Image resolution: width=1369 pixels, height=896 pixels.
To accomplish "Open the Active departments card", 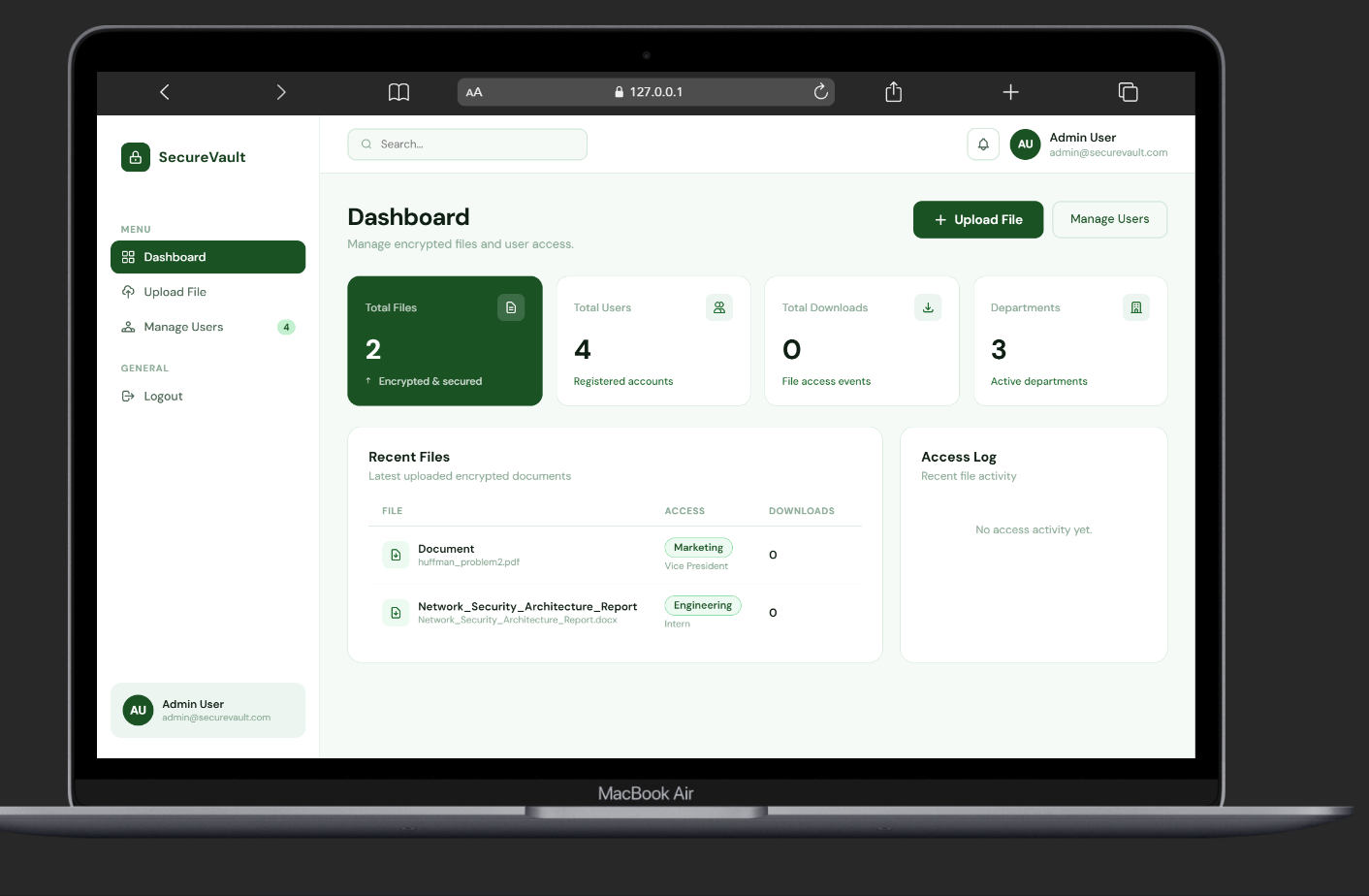I will pyautogui.click(x=1070, y=340).
